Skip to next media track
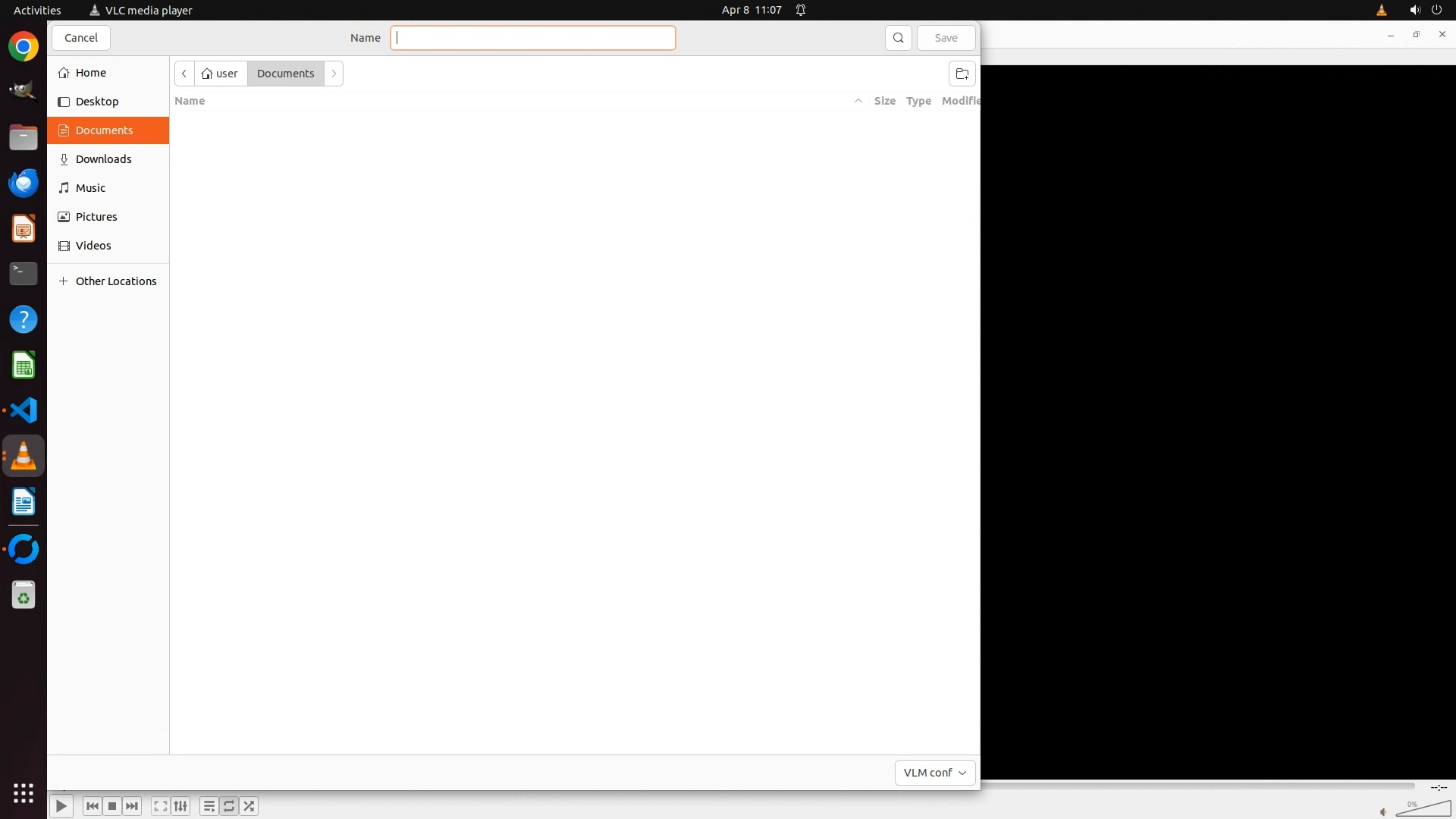The image size is (1456, 819). [x=132, y=806]
